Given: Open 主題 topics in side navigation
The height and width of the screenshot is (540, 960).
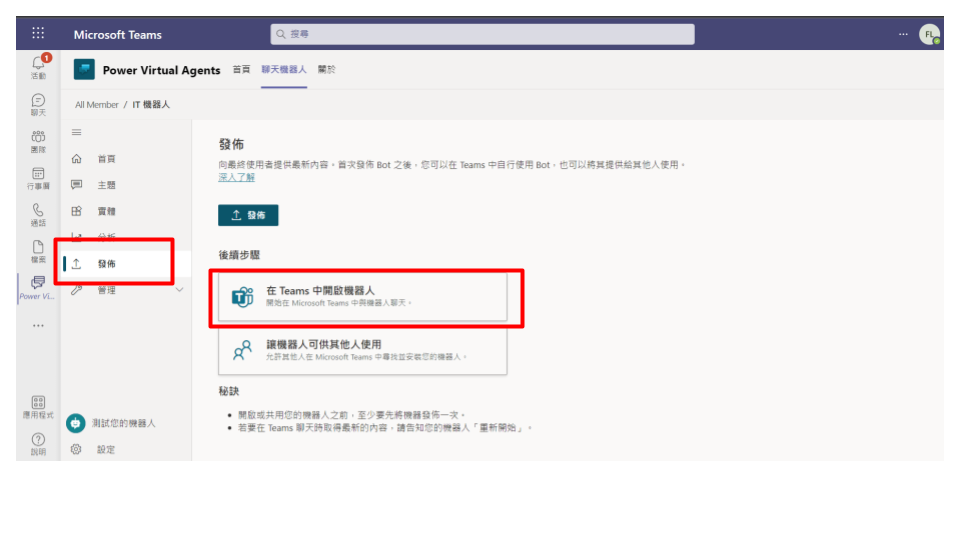Looking at the screenshot, I should 106,185.
